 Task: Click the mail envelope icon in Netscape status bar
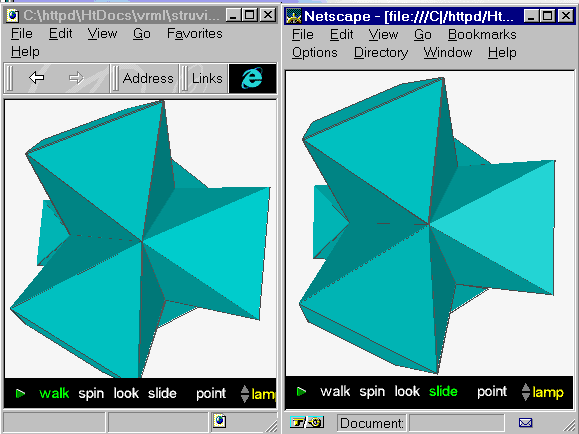coord(525,423)
